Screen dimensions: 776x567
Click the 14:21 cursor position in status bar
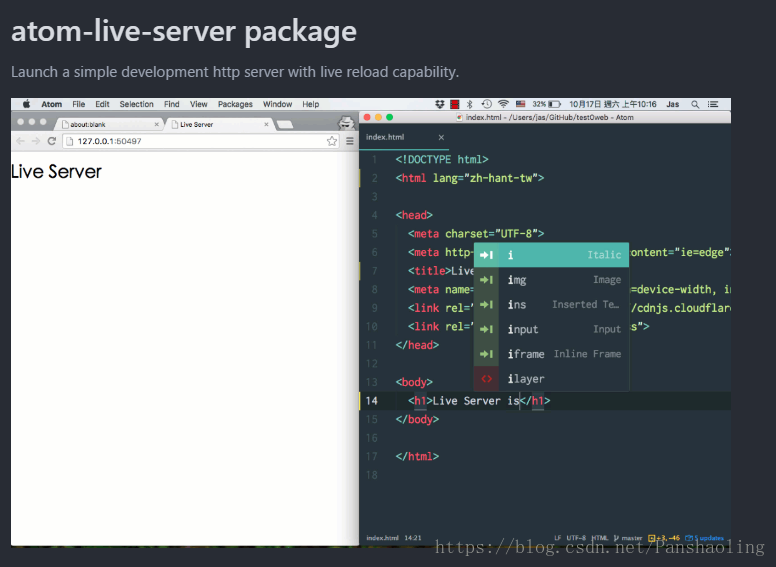coord(413,538)
